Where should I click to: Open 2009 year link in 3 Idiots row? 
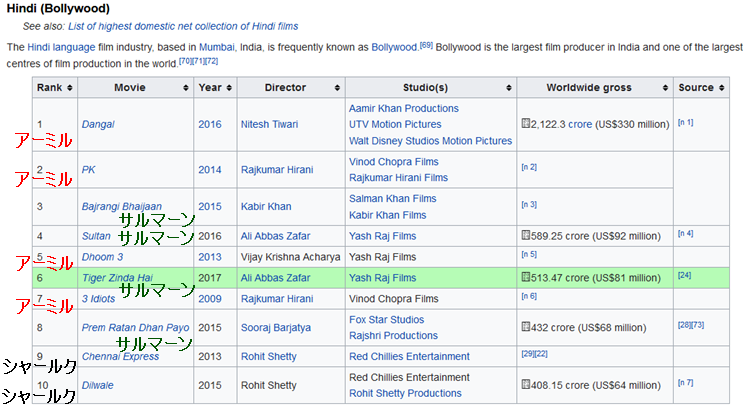coord(210,299)
